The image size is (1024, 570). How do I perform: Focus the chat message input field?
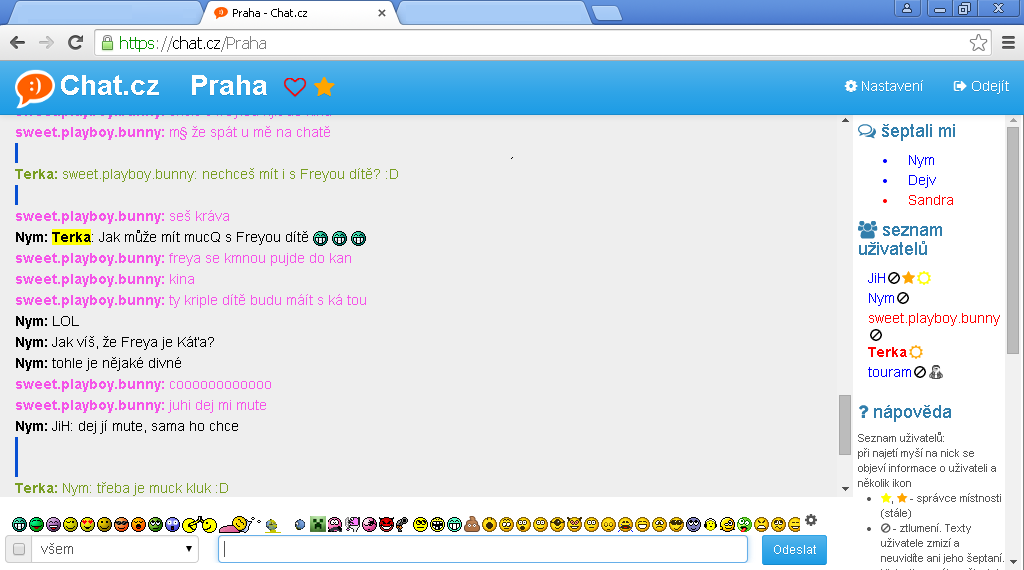(x=483, y=549)
